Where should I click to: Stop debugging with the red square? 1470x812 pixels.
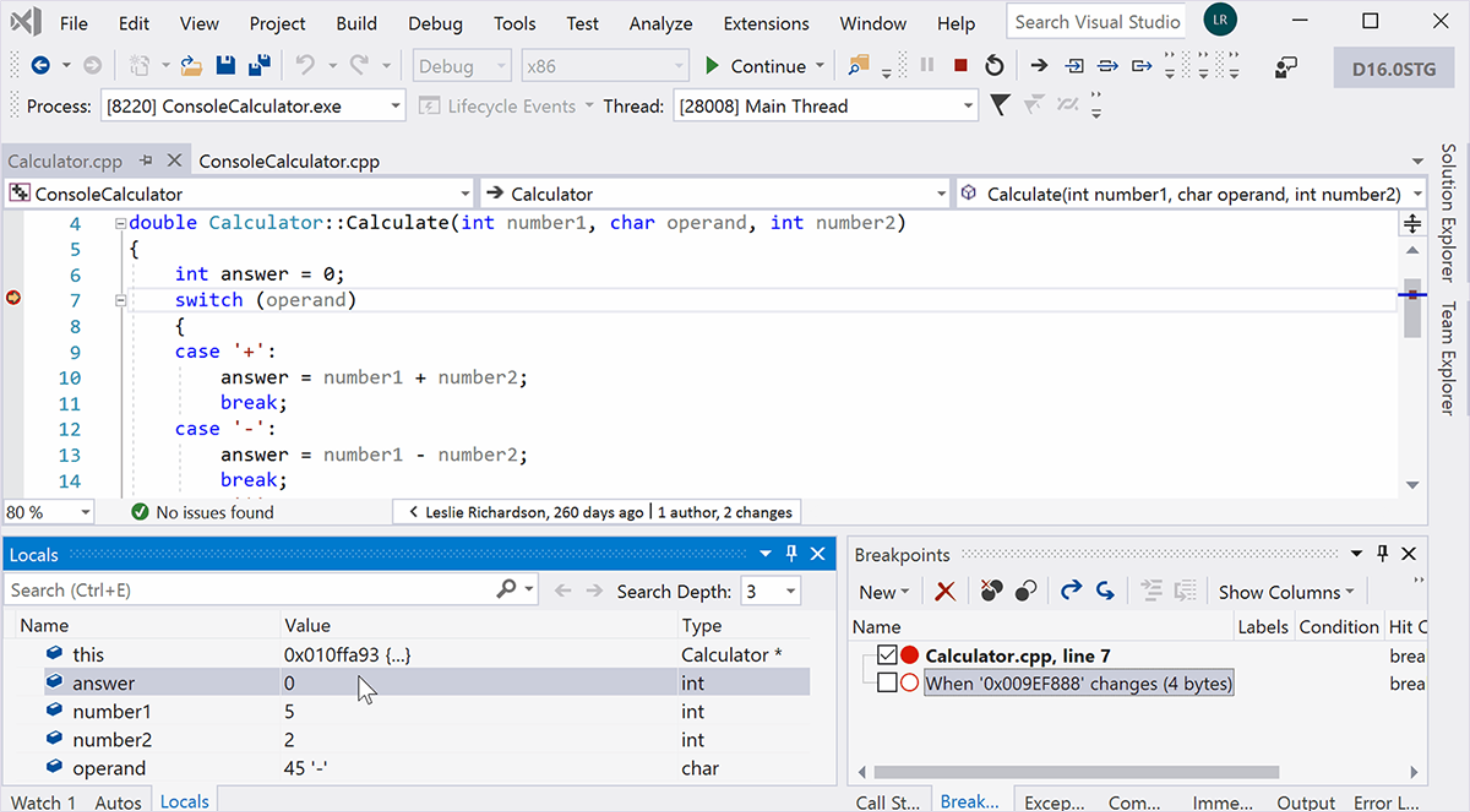tap(960, 66)
